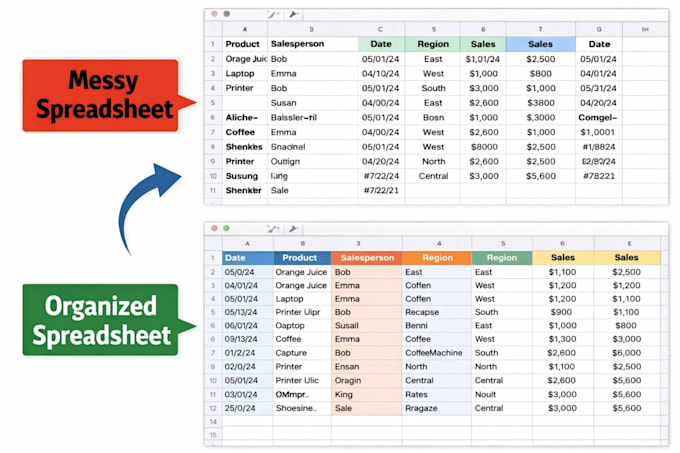Click the wand icon in the organized spreadsheet toolbar
Screen dimensions: 680x453
(273, 229)
